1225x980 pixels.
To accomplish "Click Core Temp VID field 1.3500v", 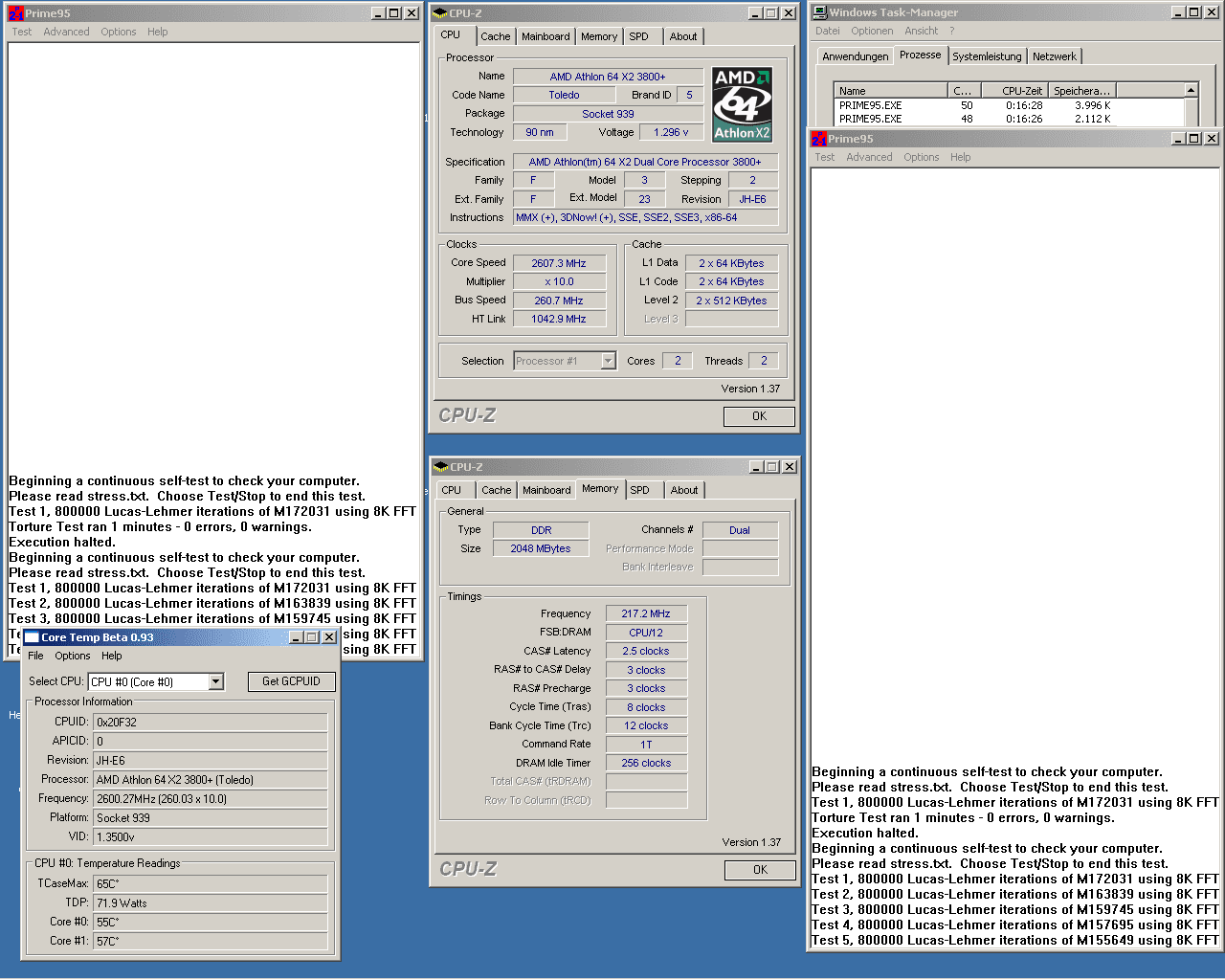I will point(211,836).
